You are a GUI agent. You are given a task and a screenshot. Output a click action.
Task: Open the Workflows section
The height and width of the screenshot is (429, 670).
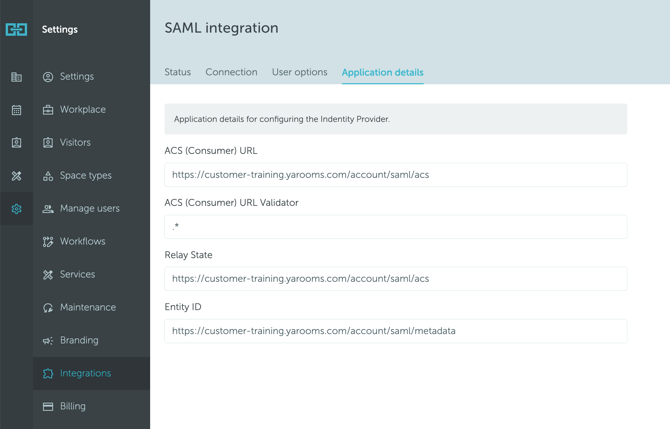[x=82, y=242]
